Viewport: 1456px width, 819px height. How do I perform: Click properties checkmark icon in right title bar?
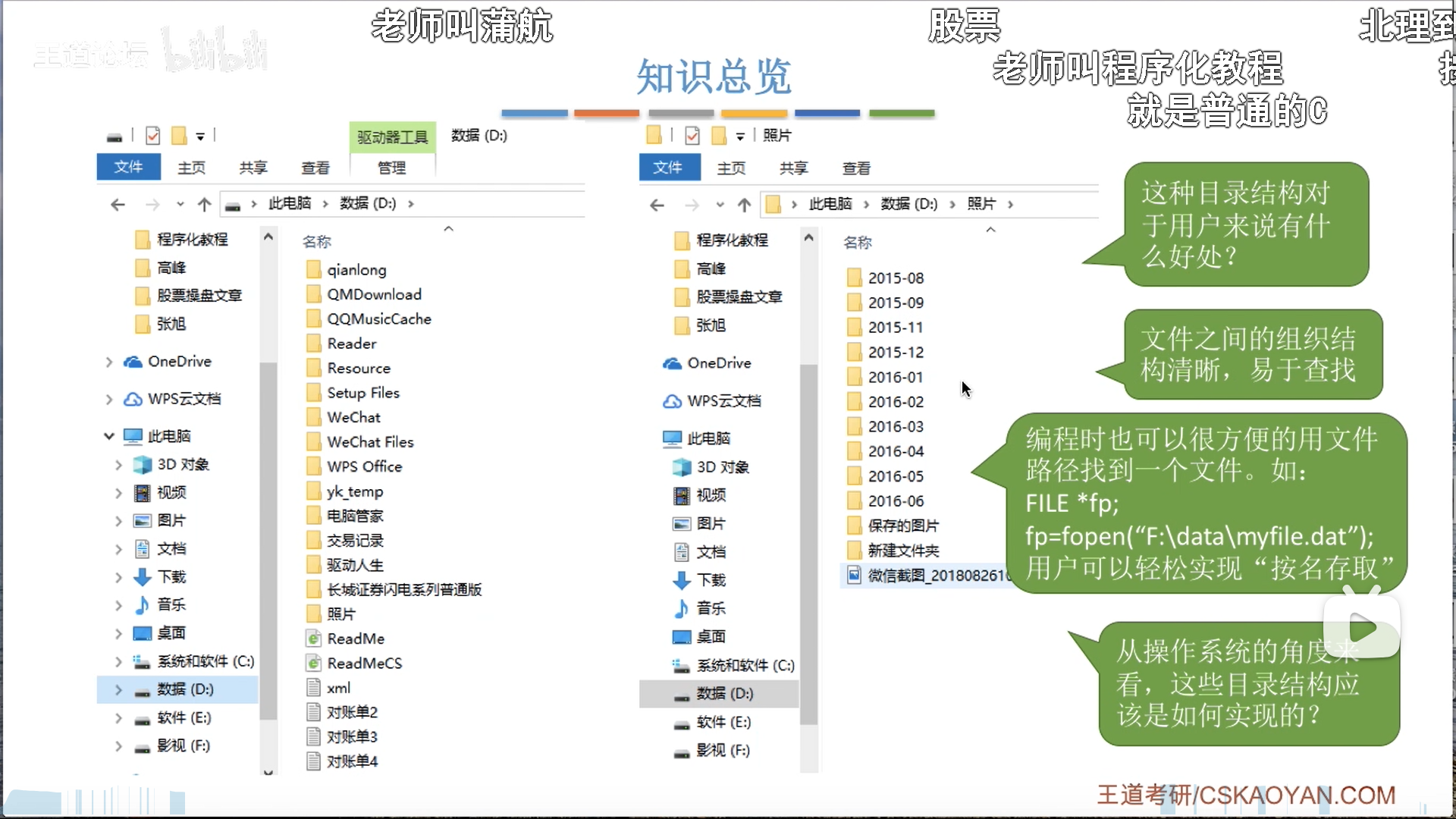tap(692, 136)
